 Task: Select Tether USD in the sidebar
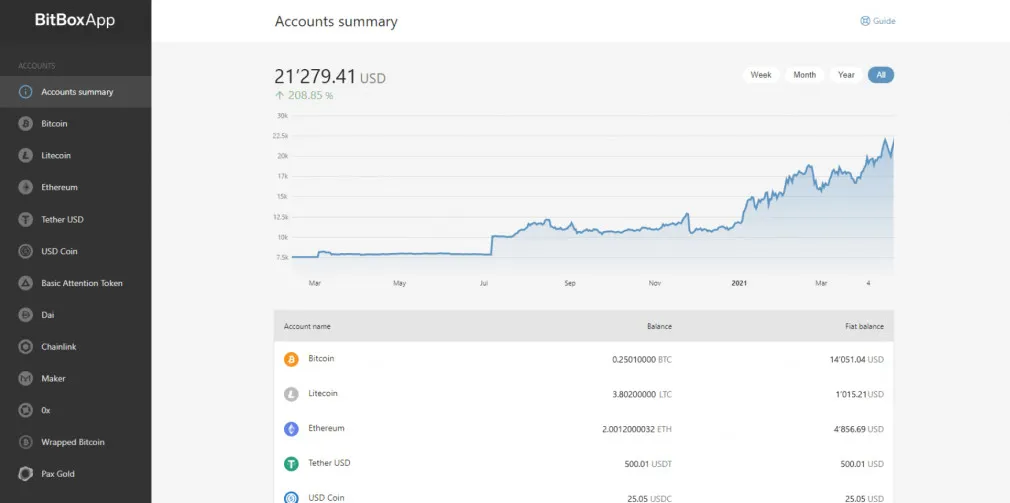pos(75,220)
